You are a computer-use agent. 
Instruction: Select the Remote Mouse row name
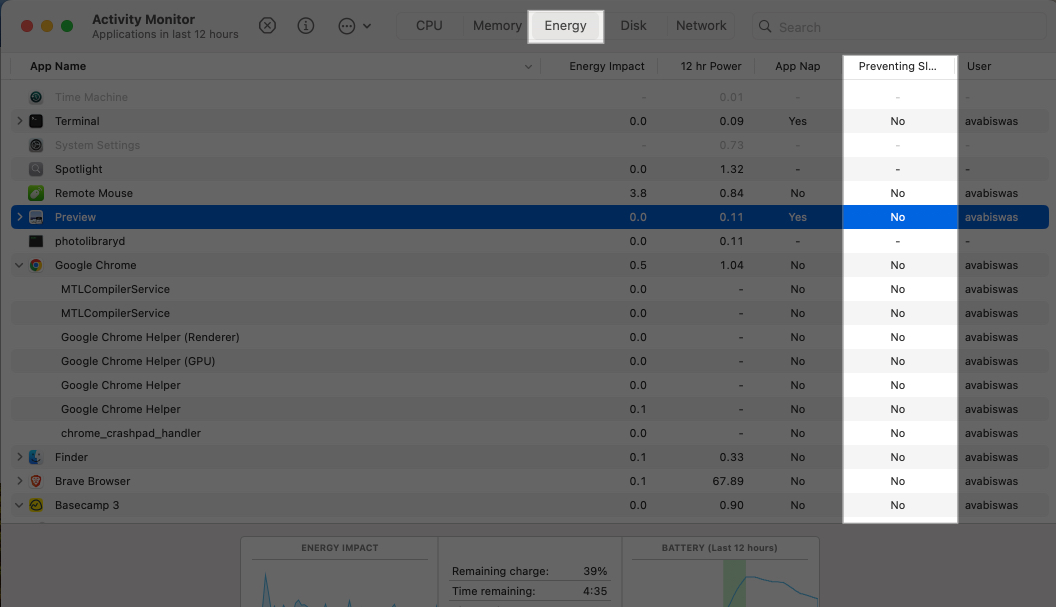click(94, 193)
